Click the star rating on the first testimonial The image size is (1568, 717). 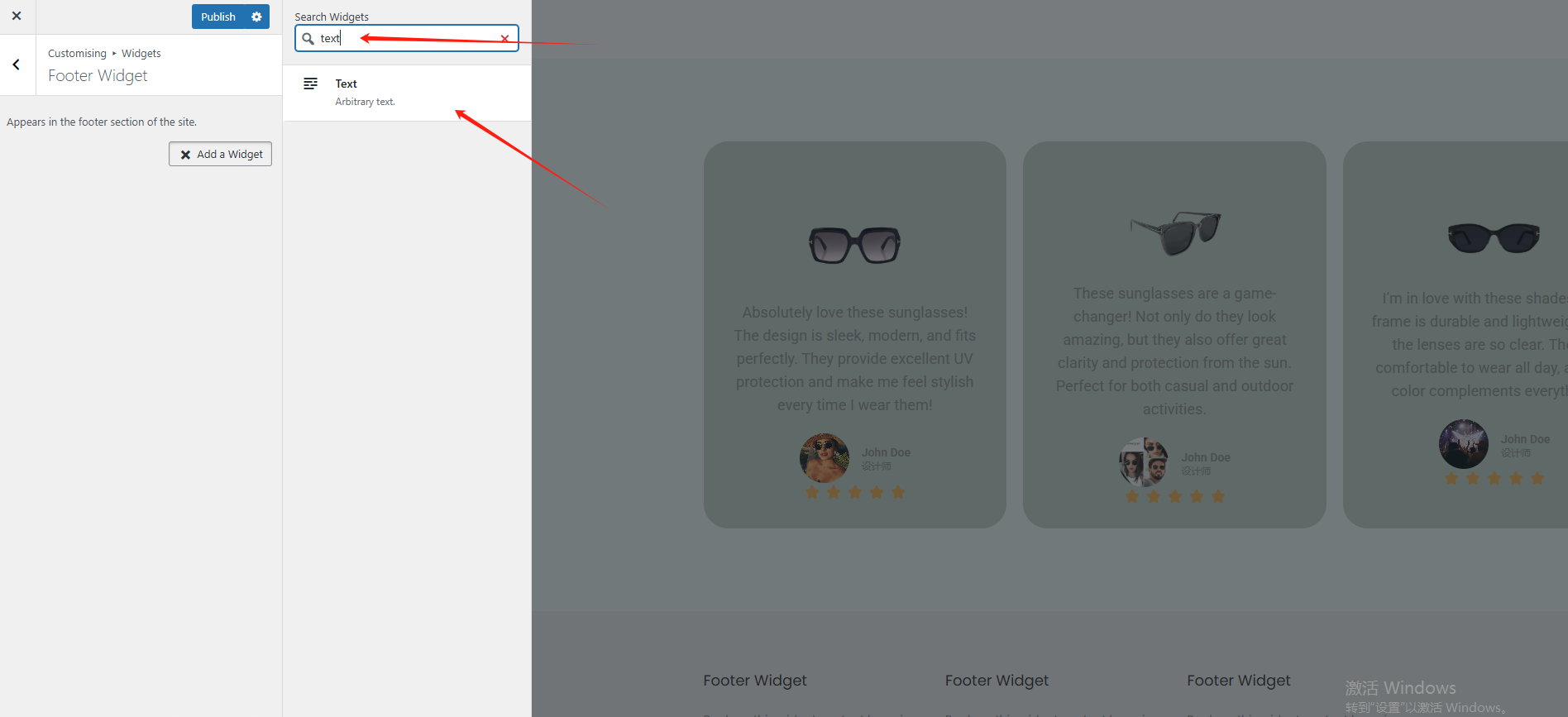click(855, 493)
